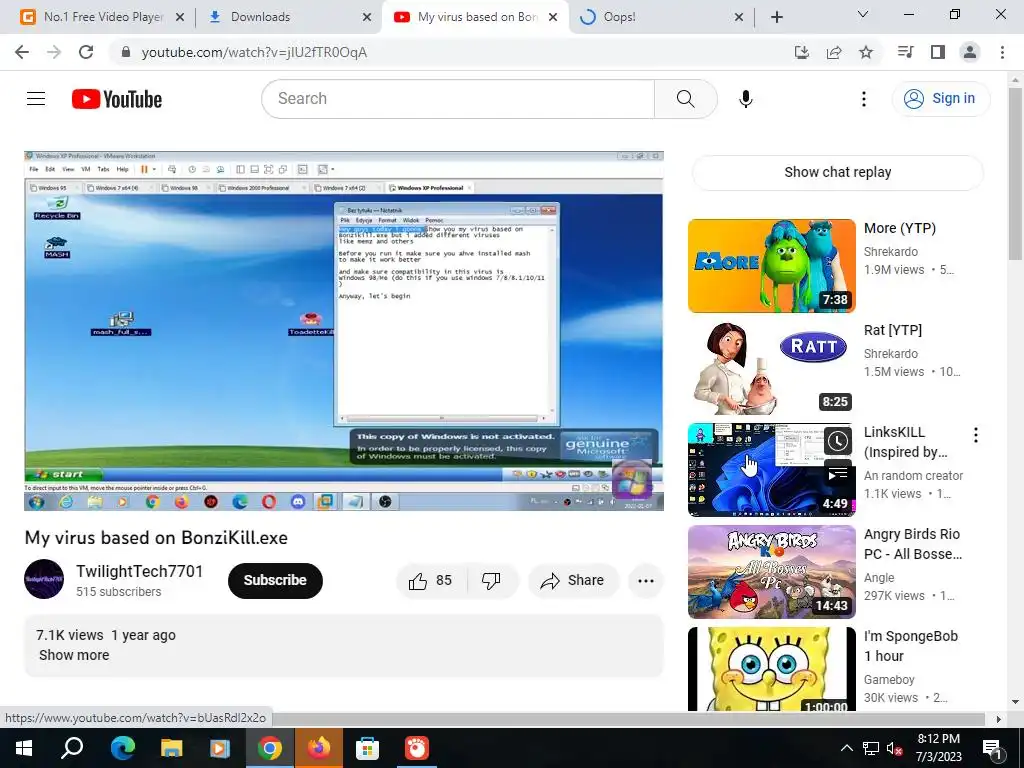Open Firefox from taskbar
Viewport: 1024px width, 768px height.
pos(319,748)
